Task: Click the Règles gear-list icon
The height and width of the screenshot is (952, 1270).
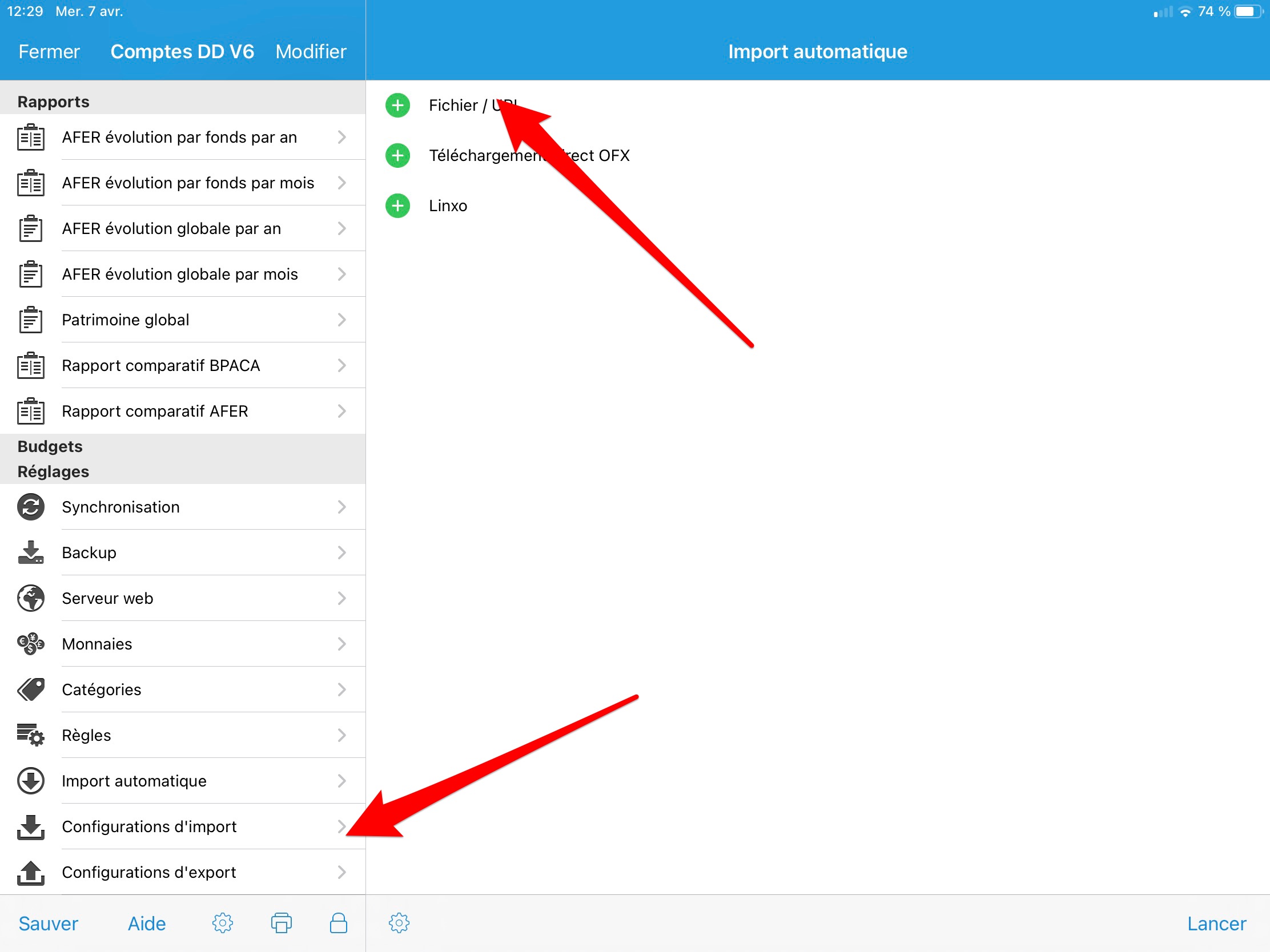Action: click(30, 735)
